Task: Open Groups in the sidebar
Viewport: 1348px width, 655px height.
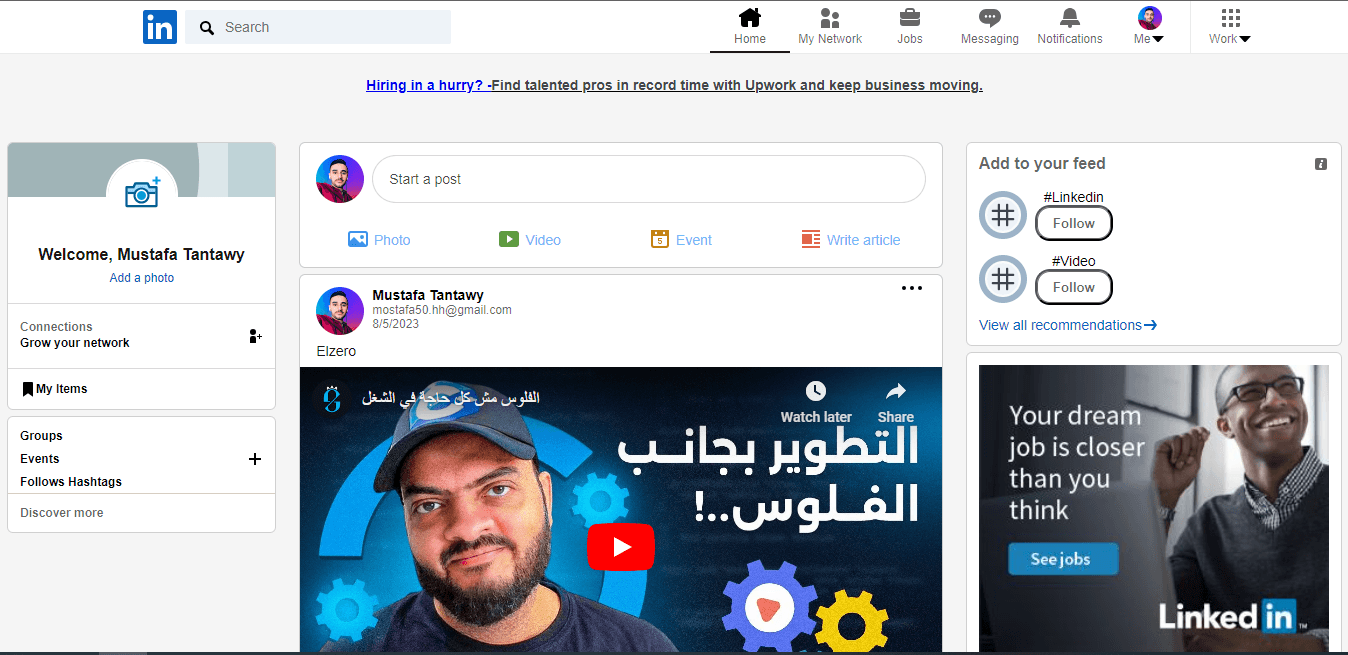Action: [41, 436]
